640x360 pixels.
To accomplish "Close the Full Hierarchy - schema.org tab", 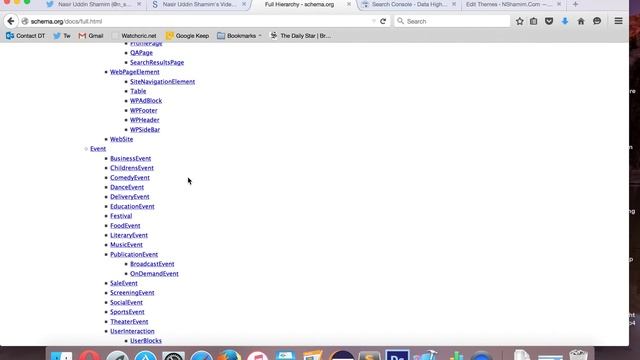I will coord(349,4).
